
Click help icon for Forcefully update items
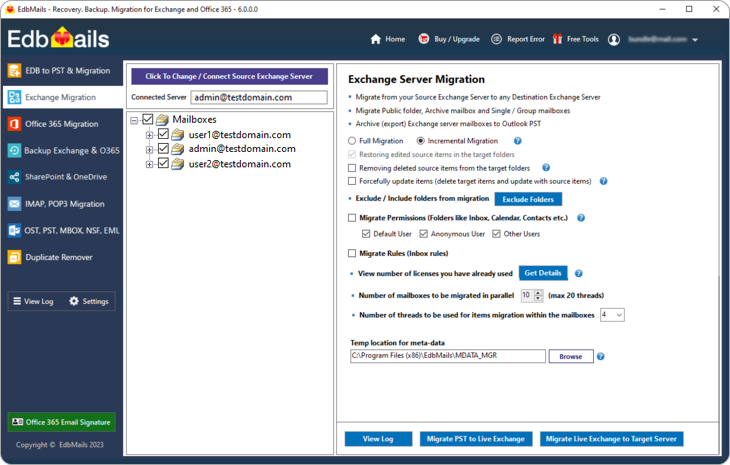603,181
